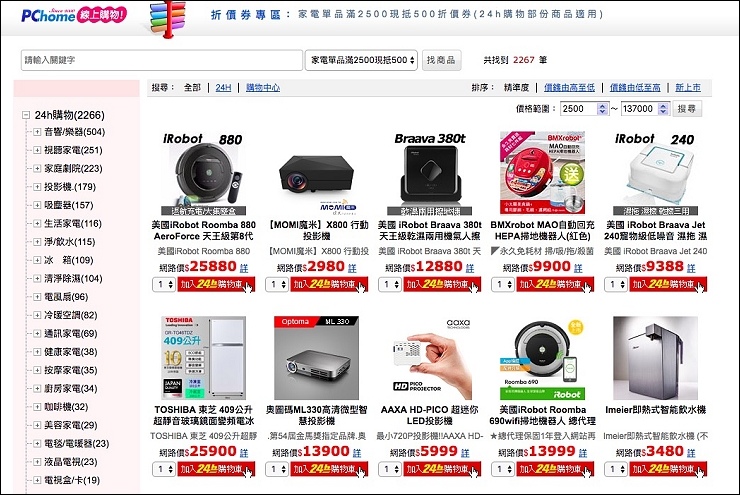The width and height of the screenshot is (740, 495).
Task: Collapse the 24h購物 tree node
Action: [26, 115]
